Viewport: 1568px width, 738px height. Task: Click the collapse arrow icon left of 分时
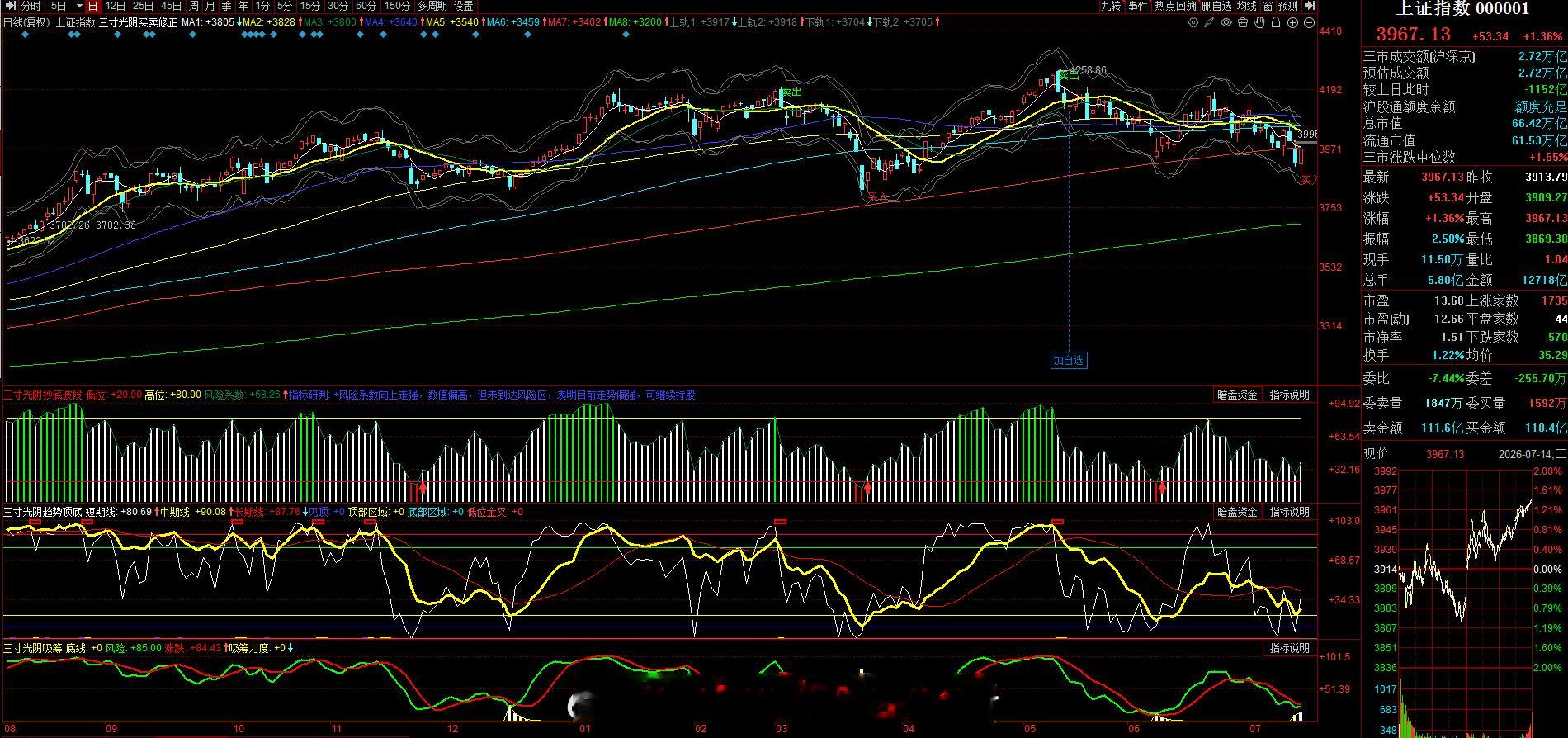(11, 6)
